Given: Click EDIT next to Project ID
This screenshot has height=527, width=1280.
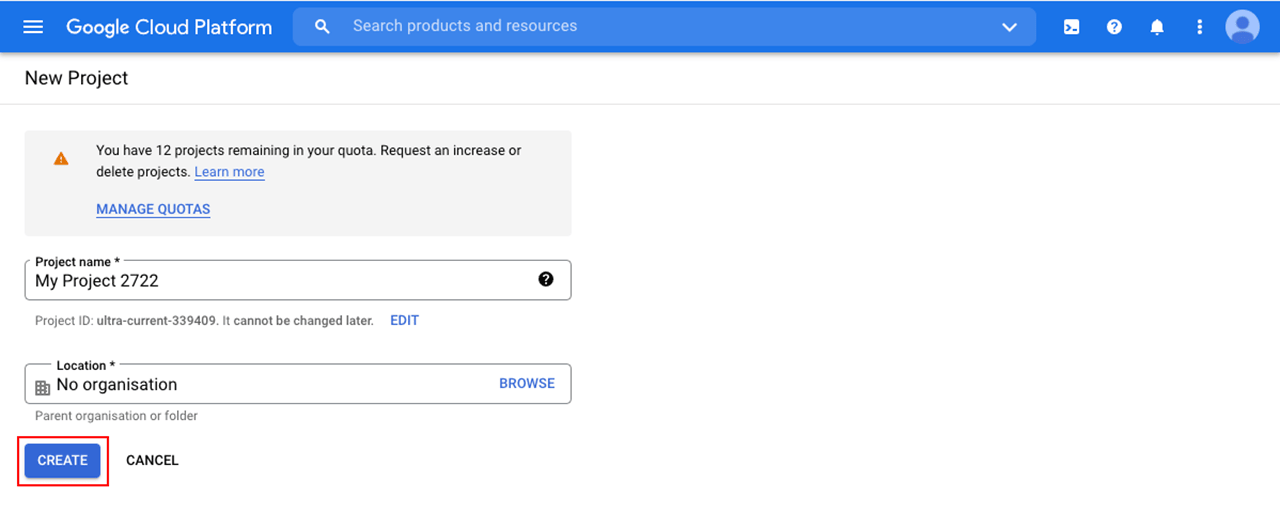Looking at the screenshot, I should coord(404,321).
